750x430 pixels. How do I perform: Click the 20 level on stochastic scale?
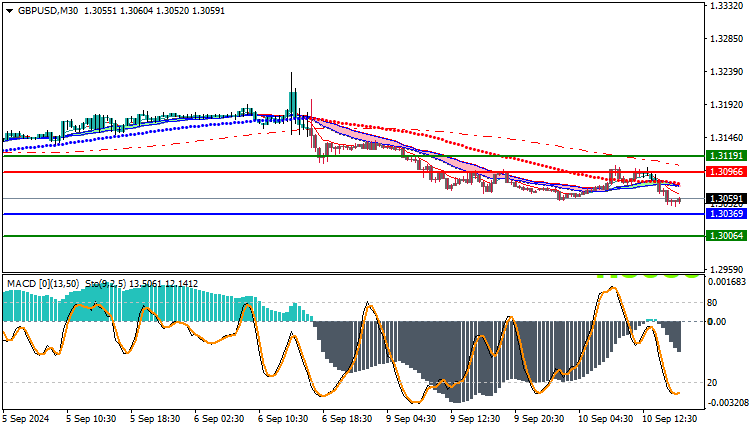(x=712, y=383)
